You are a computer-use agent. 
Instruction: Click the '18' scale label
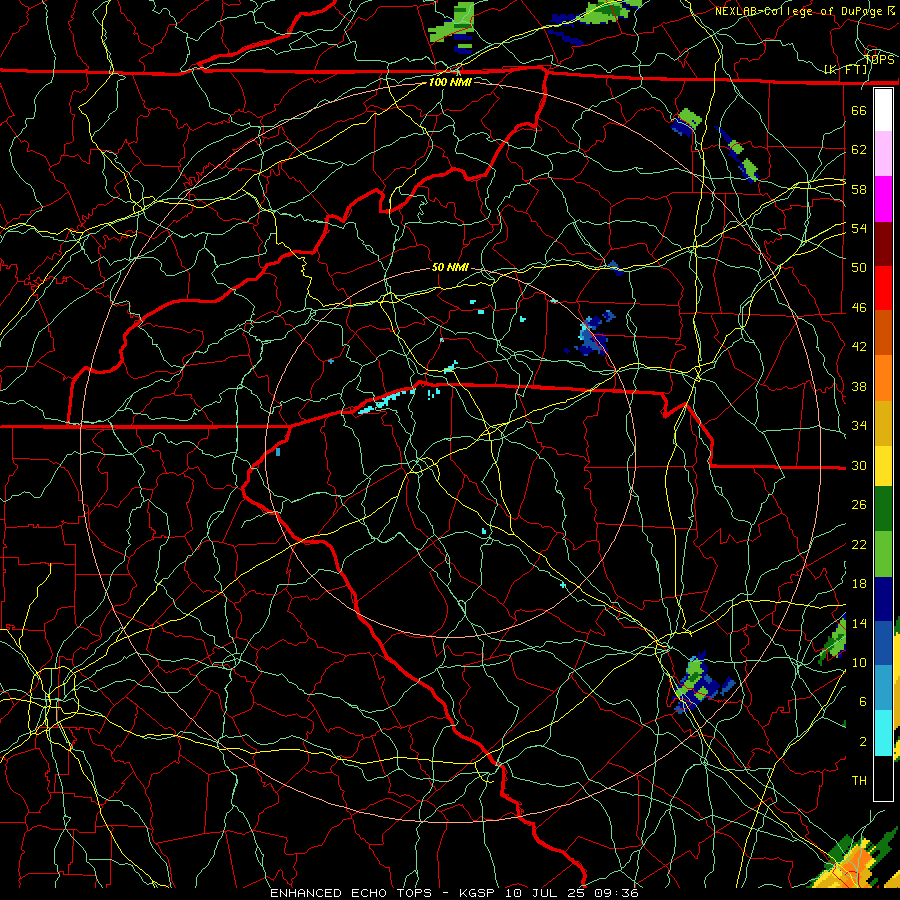tap(859, 584)
